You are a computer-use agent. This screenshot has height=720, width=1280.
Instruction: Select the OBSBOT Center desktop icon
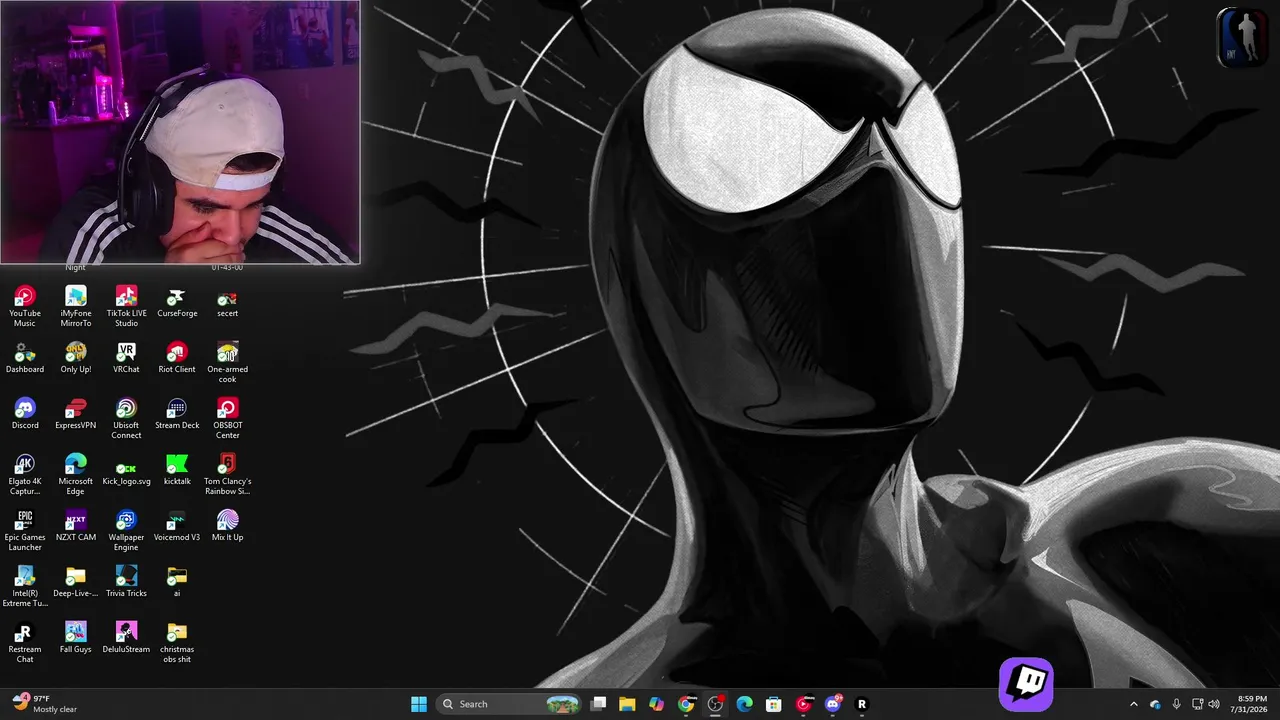coord(227,418)
